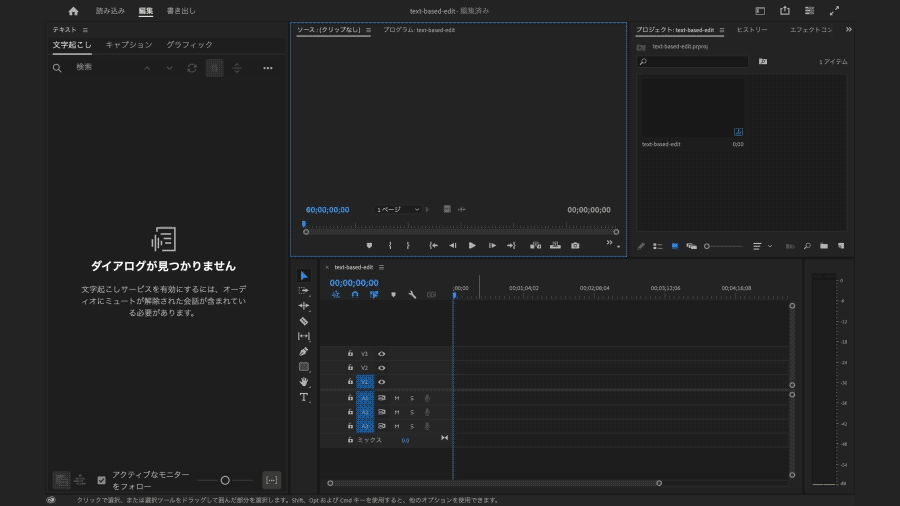This screenshot has width=900, height=506.
Task: Mark In point in Source monitor
Action: [390, 246]
